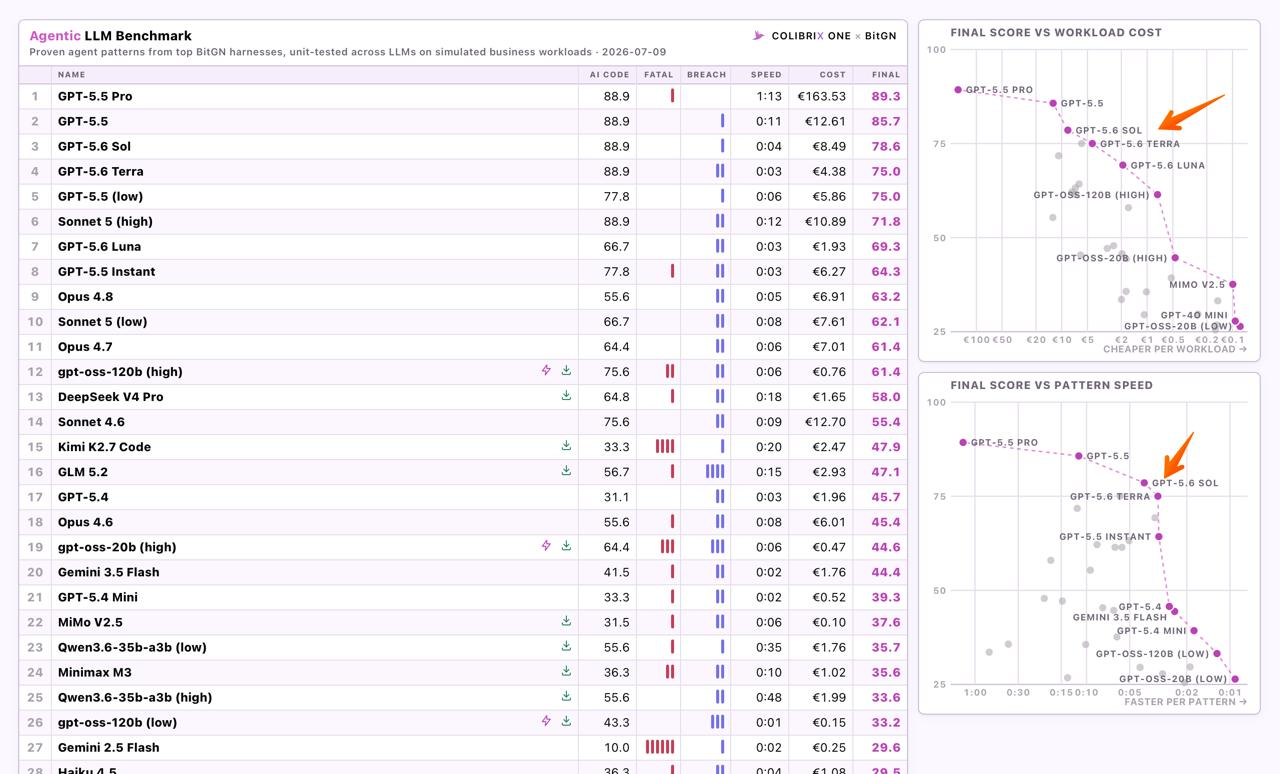Click the €12.61 cost for GPT-5.5
The image size is (1280, 774).
(x=827, y=121)
